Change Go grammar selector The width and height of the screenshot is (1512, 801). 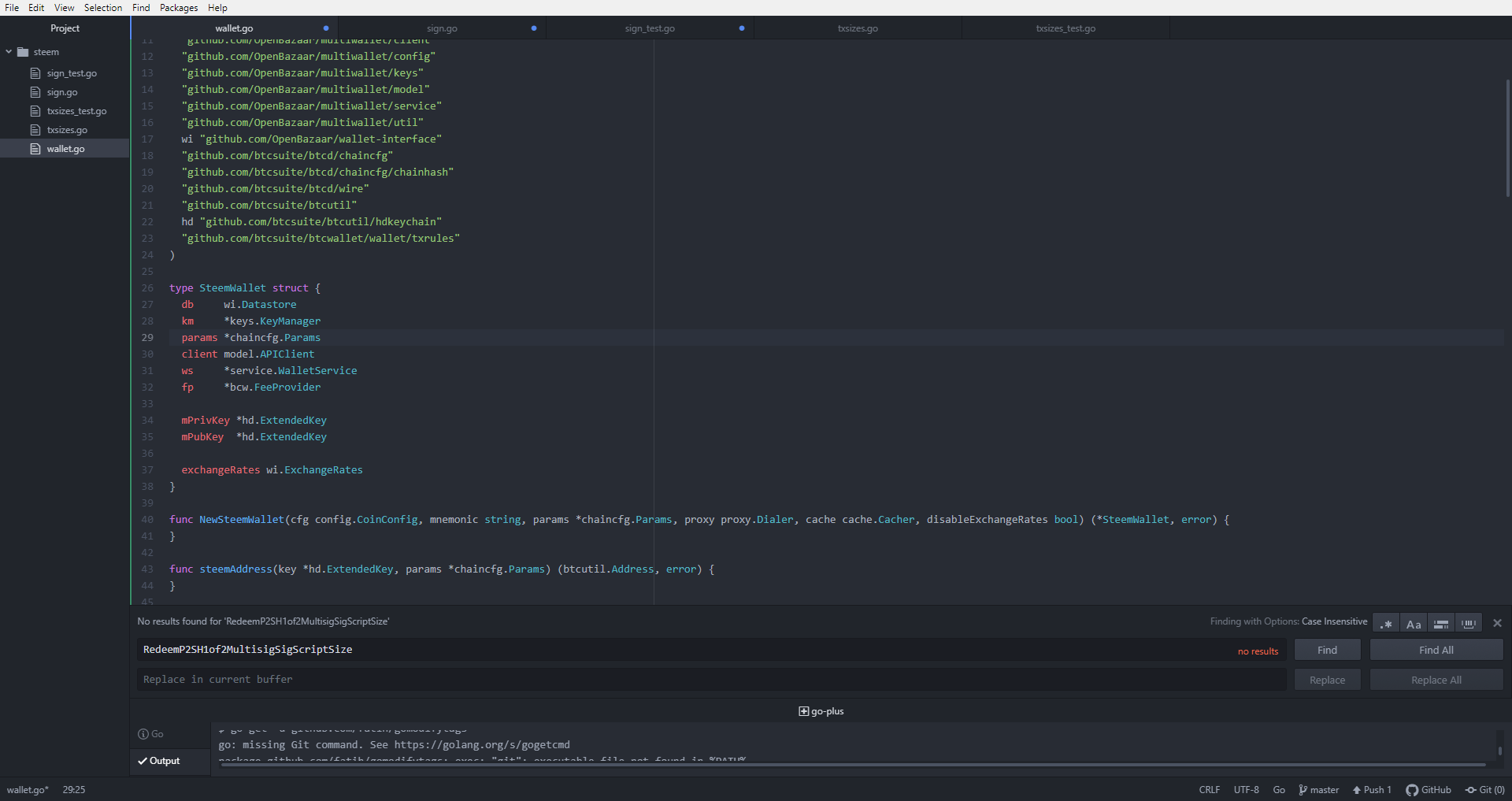click(x=1279, y=790)
